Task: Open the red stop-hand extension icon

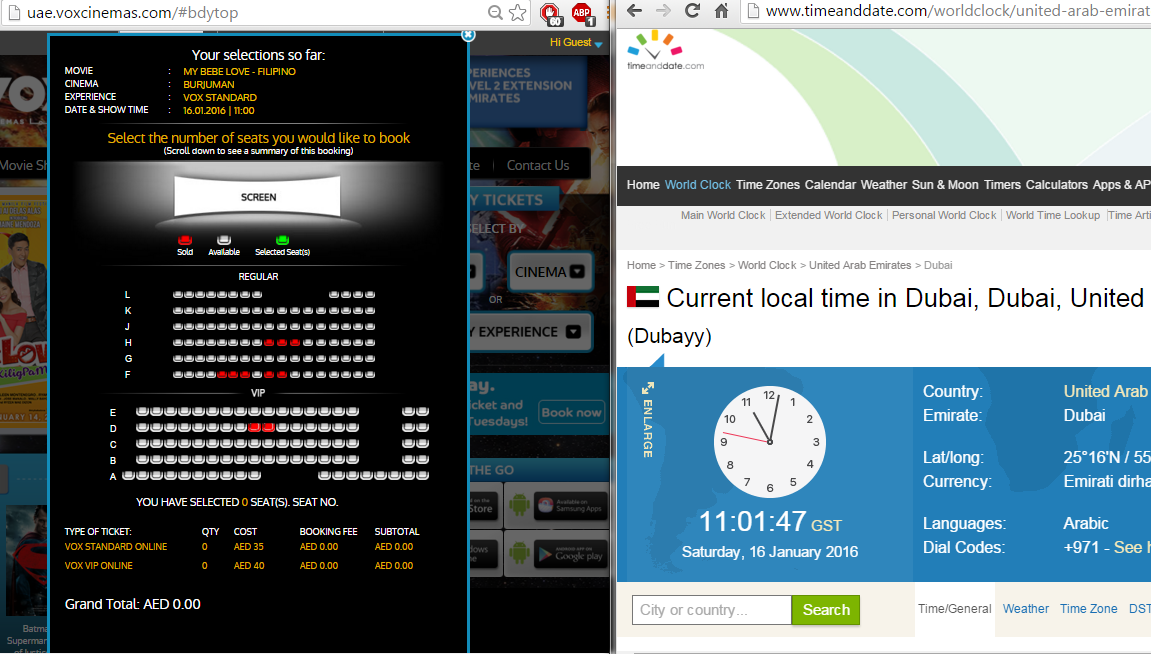Action: [x=551, y=13]
